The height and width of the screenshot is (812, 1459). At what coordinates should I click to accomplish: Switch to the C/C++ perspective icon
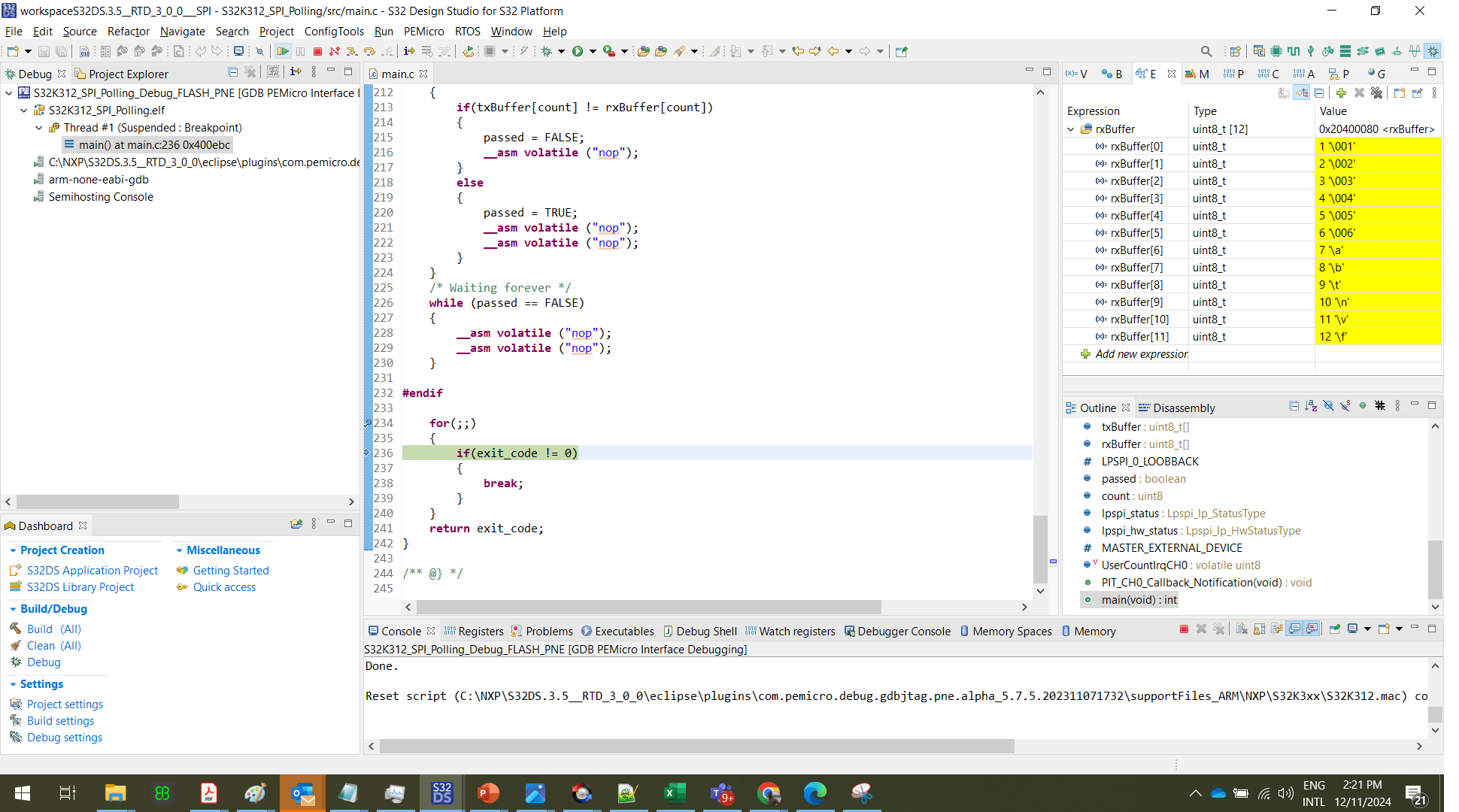point(1259,51)
